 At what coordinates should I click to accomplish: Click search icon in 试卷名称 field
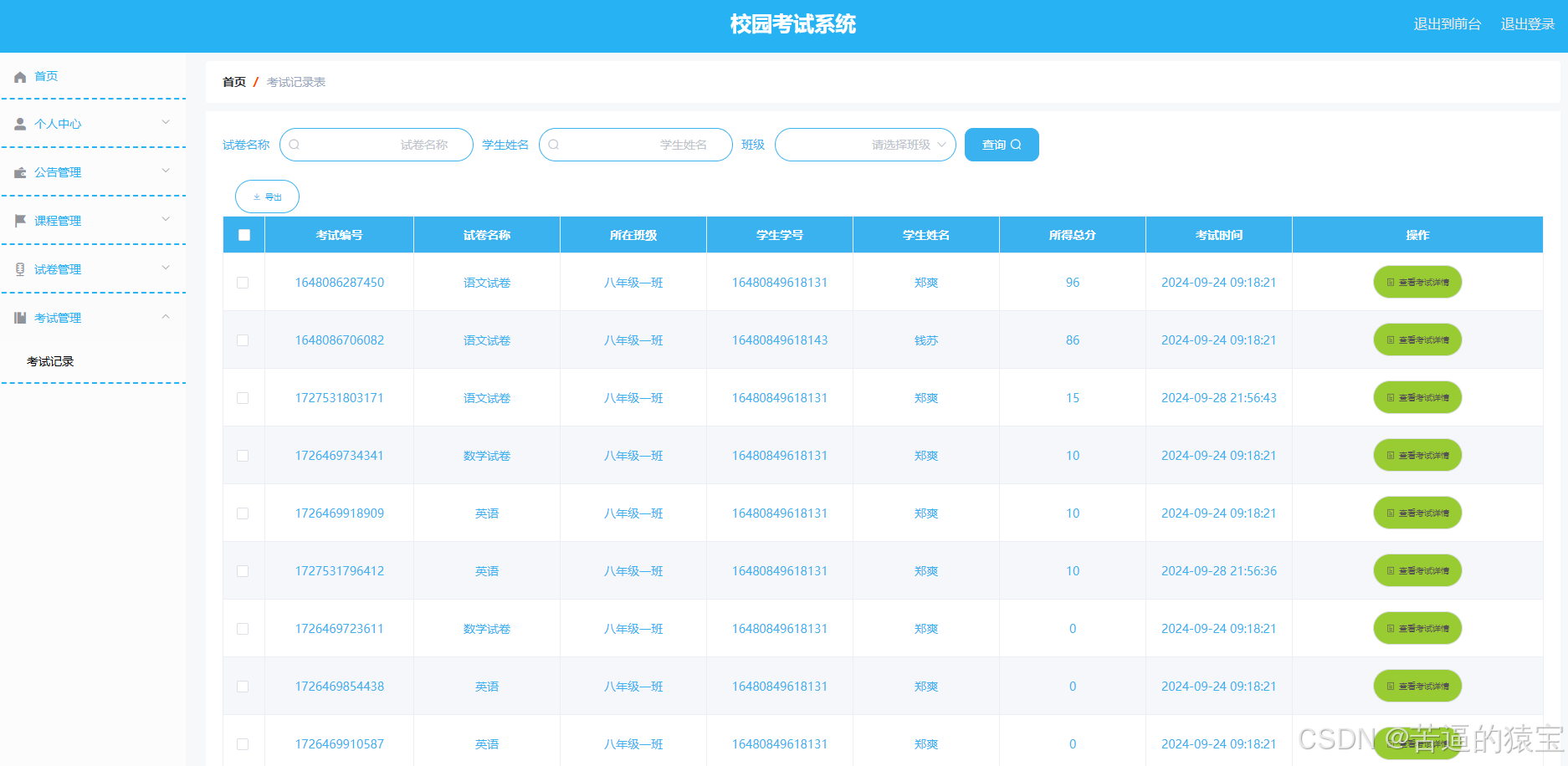tap(295, 145)
